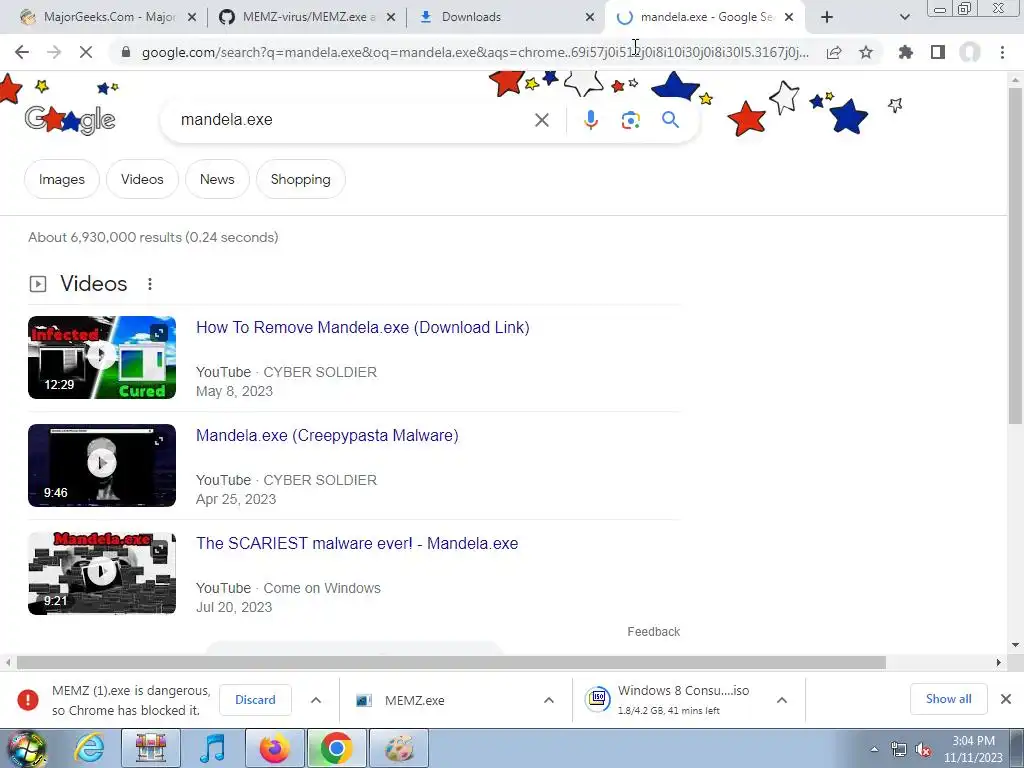The image size is (1024, 768).
Task: Expand options for MEMZ.exe download
Action: point(549,700)
